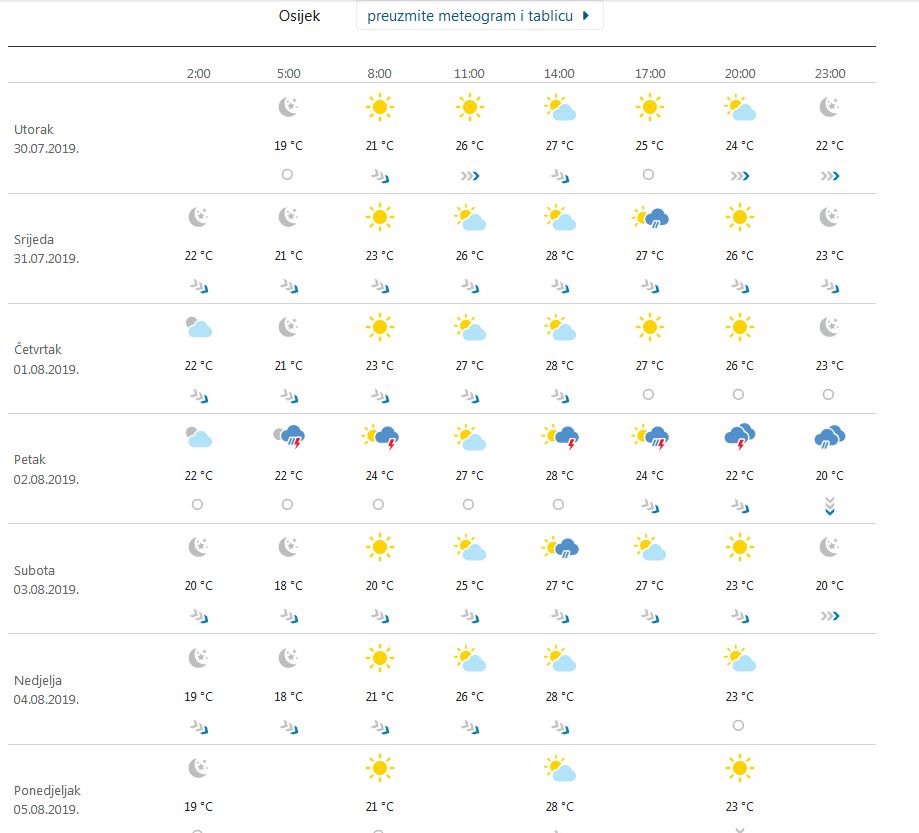This screenshot has height=833, width=919.
Task: Click the night thunderstorm icon for Petak 5:00
Action: point(288,437)
